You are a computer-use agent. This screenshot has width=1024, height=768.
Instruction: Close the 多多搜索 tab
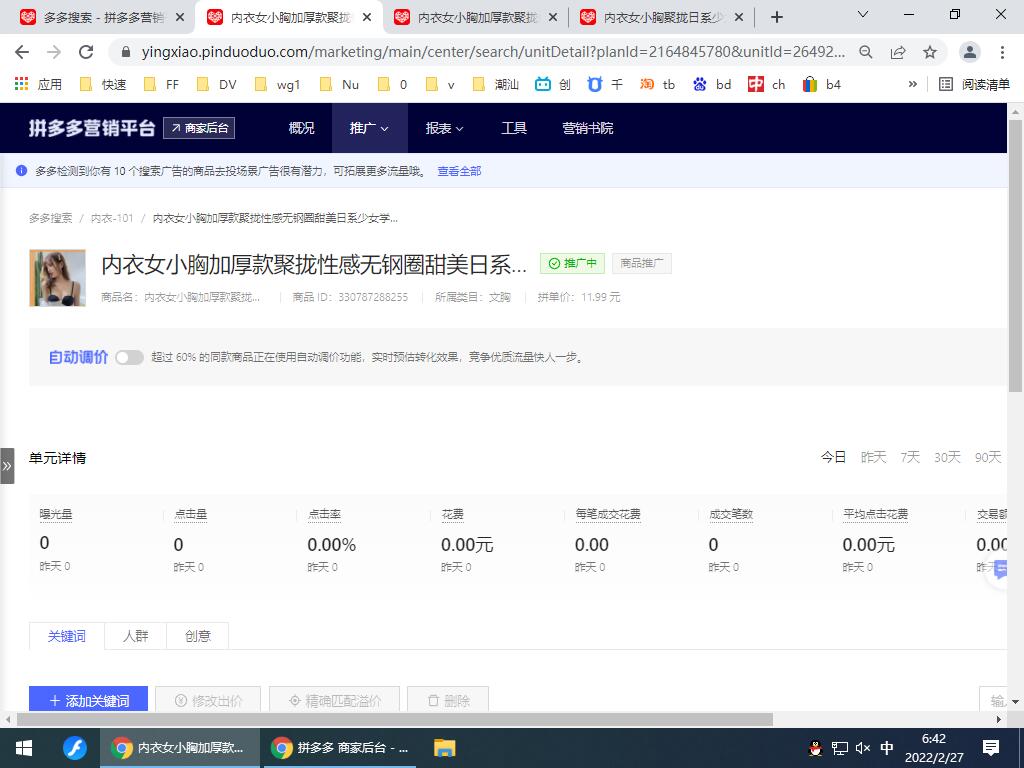point(180,18)
